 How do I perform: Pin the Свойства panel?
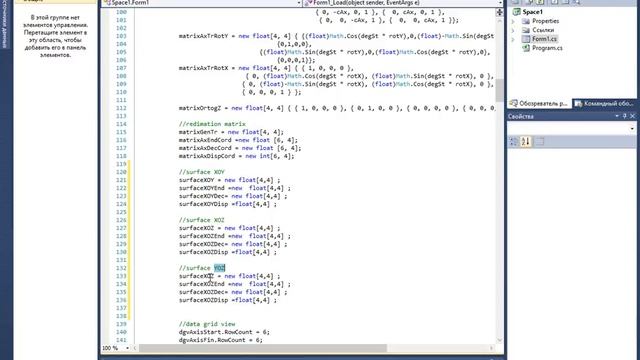[624, 116]
